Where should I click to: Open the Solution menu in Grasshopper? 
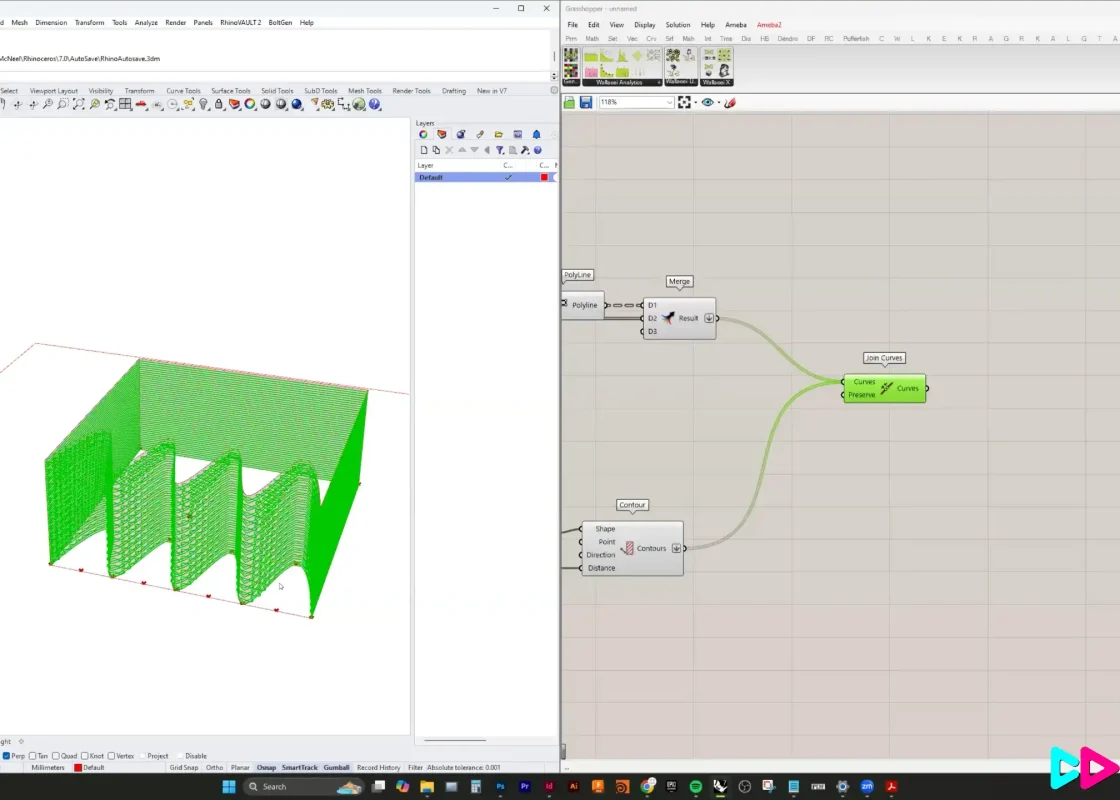[677, 24]
